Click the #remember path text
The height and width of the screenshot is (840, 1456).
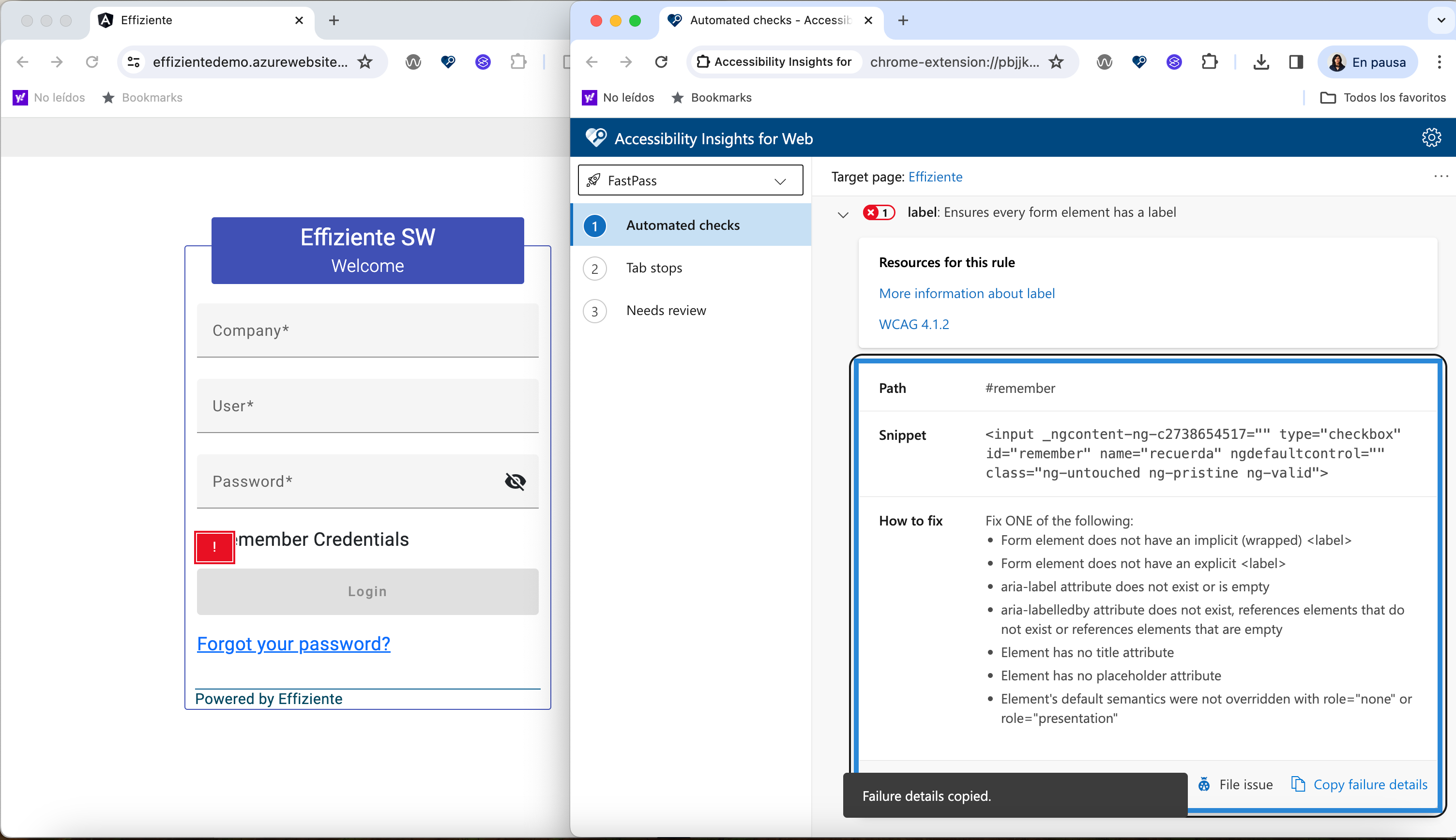(x=1020, y=388)
